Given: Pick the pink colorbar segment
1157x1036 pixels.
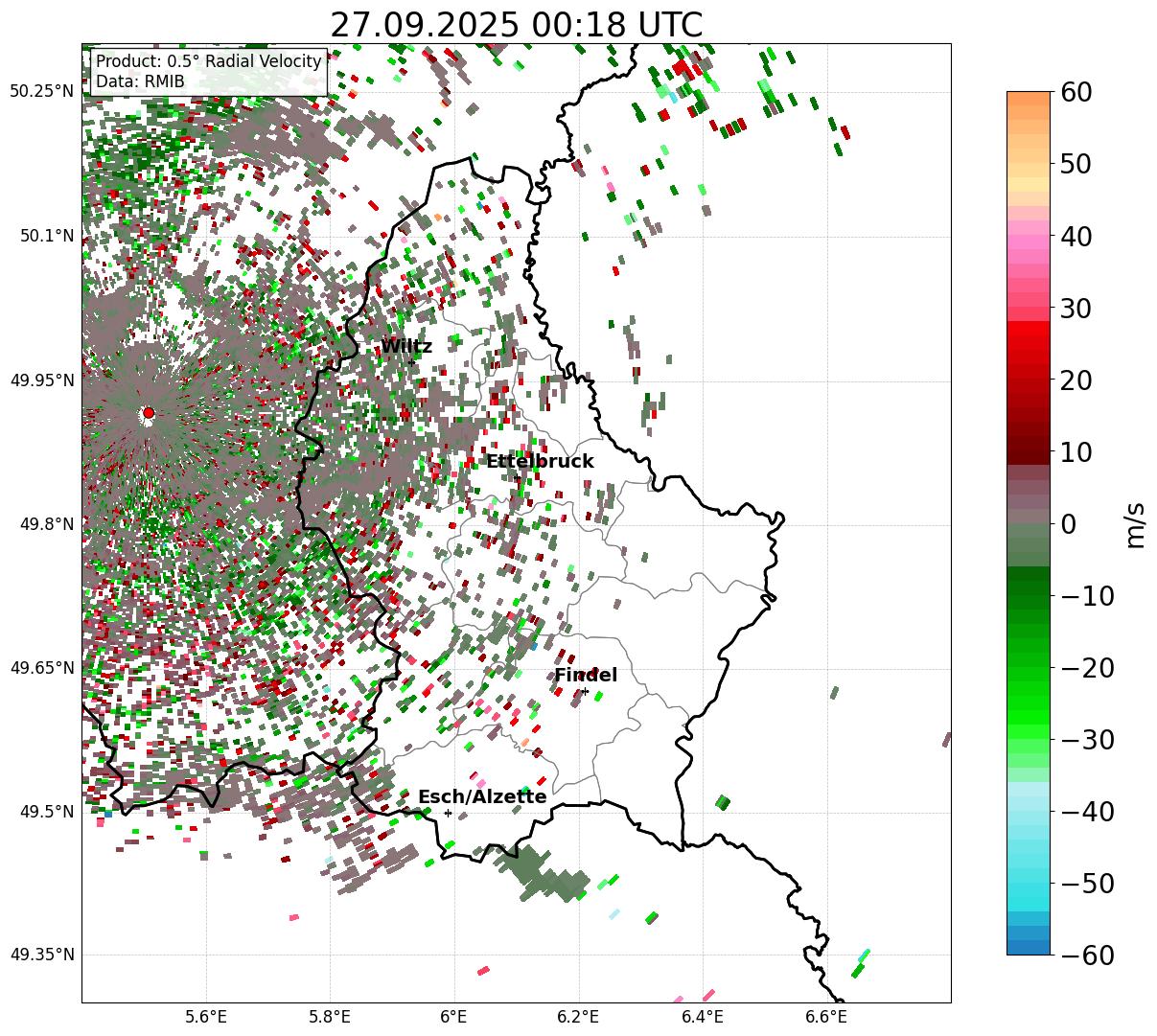Looking at the screenshot, I should (1029, 244).
